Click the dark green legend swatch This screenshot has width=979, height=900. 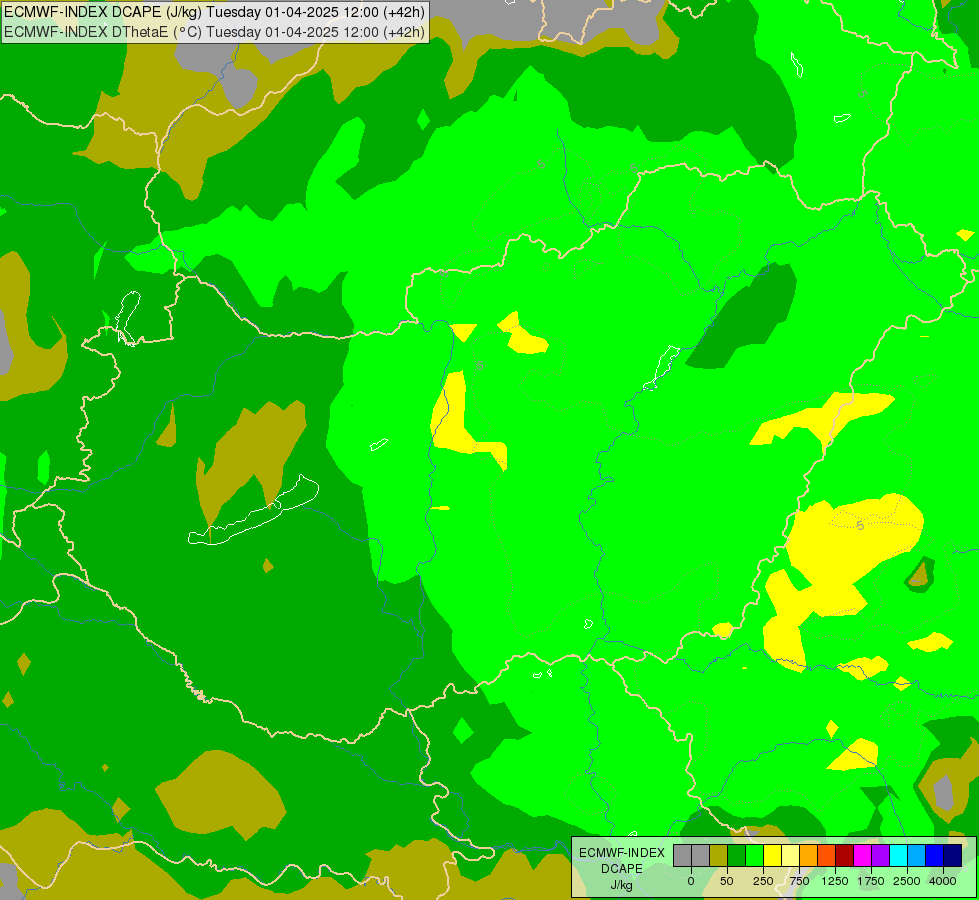(x=736, y=855)
